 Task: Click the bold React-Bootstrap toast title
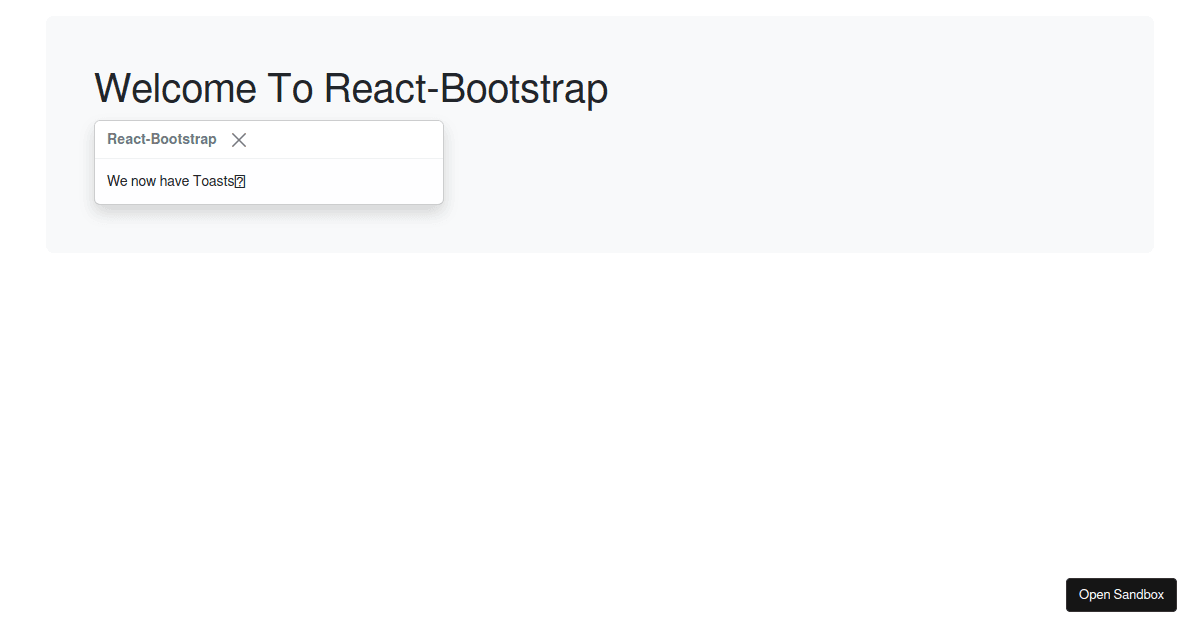point(162,140)
